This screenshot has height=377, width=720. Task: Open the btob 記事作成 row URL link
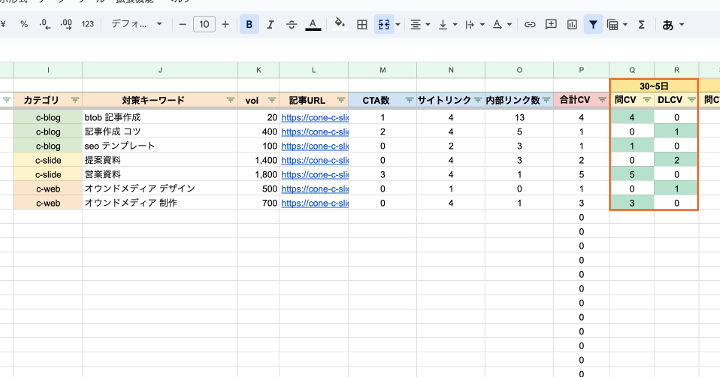click(x=315, y=118)
